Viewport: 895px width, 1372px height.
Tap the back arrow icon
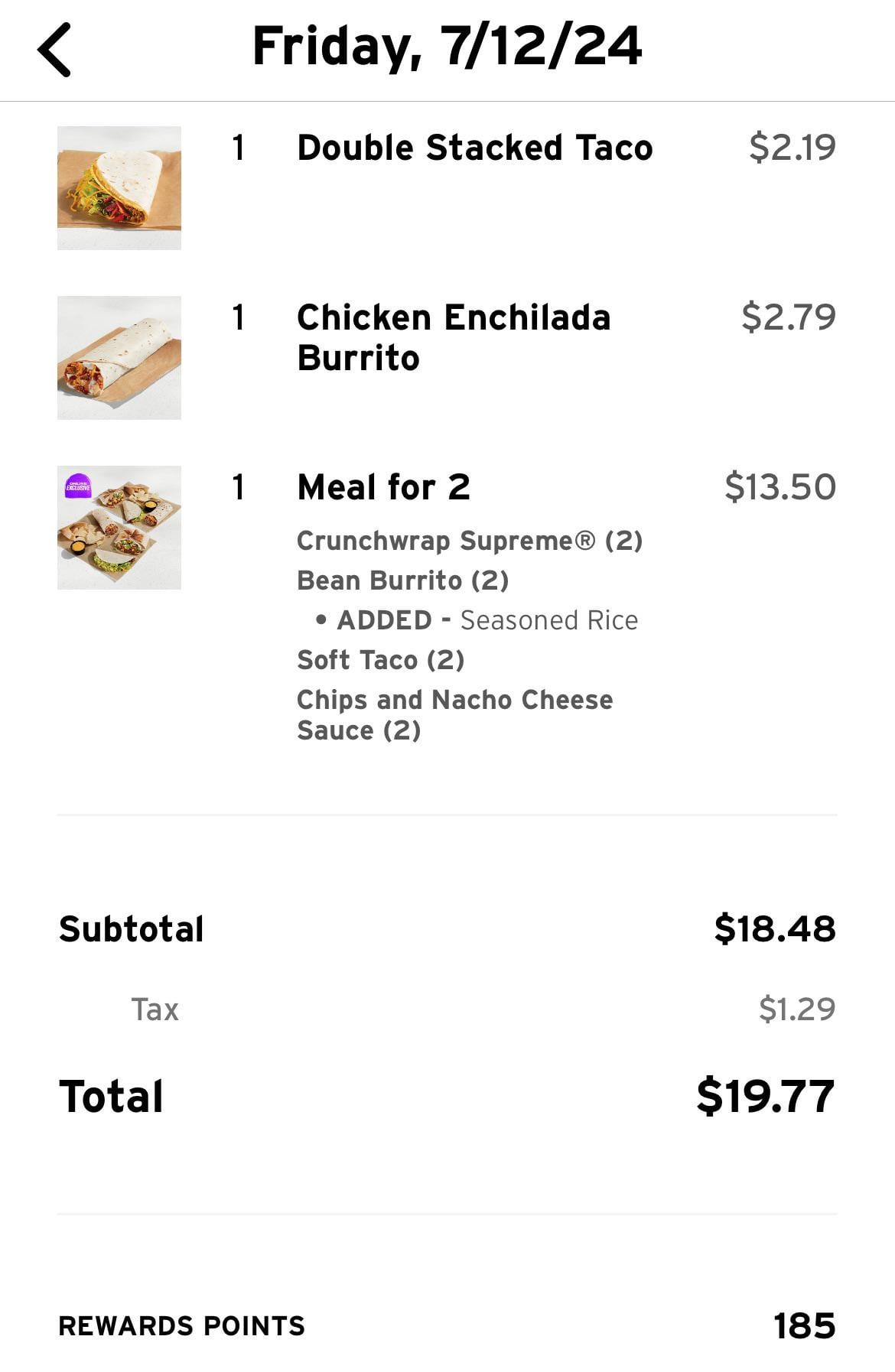pyautogui.click(x=54, y=50)
